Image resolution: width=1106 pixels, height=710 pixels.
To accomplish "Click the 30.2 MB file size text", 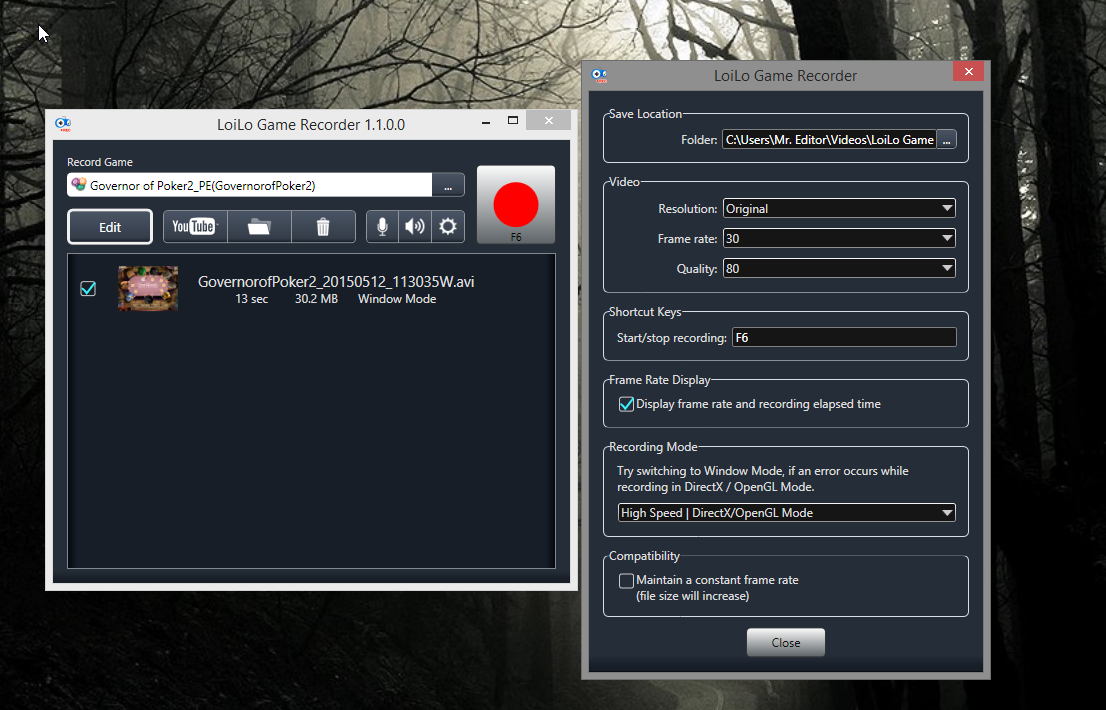I will pyautogui.click(x=316, y=299).
